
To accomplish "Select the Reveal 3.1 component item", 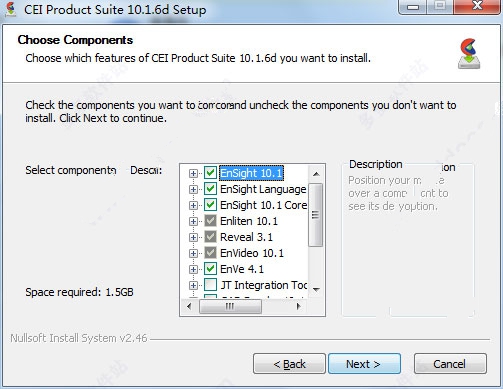I will 246,237.
